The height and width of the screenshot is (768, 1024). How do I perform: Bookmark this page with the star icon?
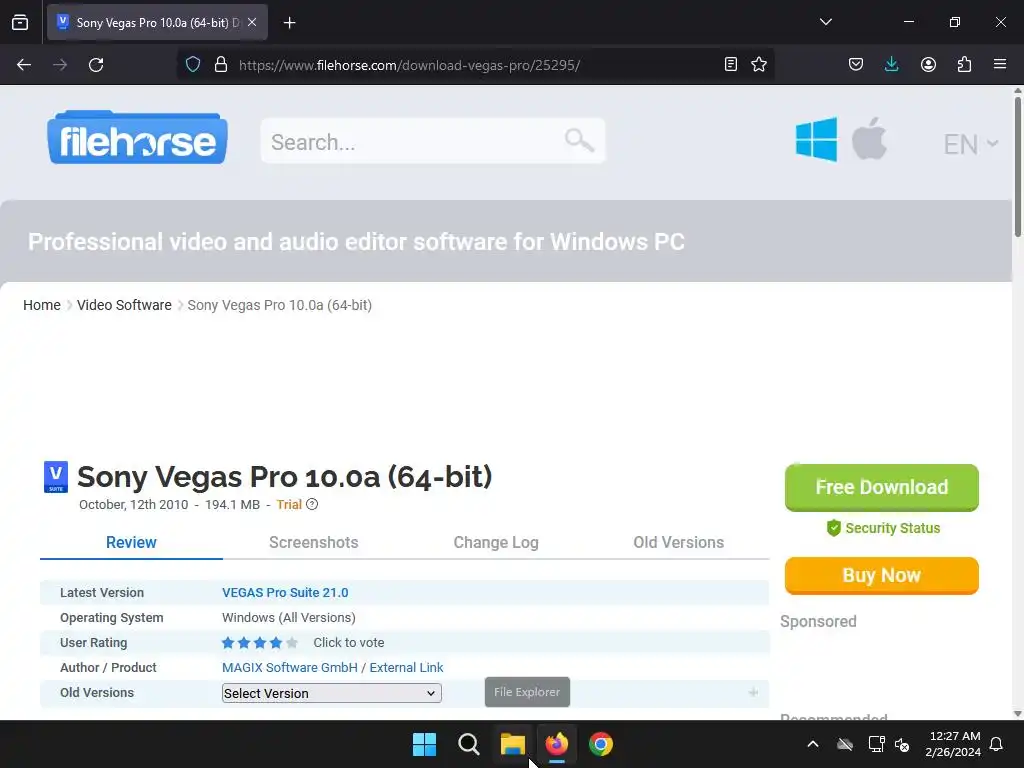(x=759, y=65)
